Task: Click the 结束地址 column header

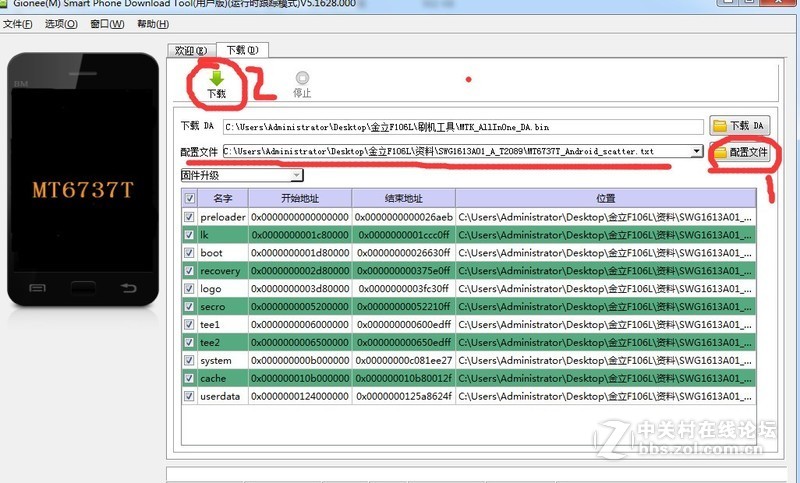Action: pos(404,198)
